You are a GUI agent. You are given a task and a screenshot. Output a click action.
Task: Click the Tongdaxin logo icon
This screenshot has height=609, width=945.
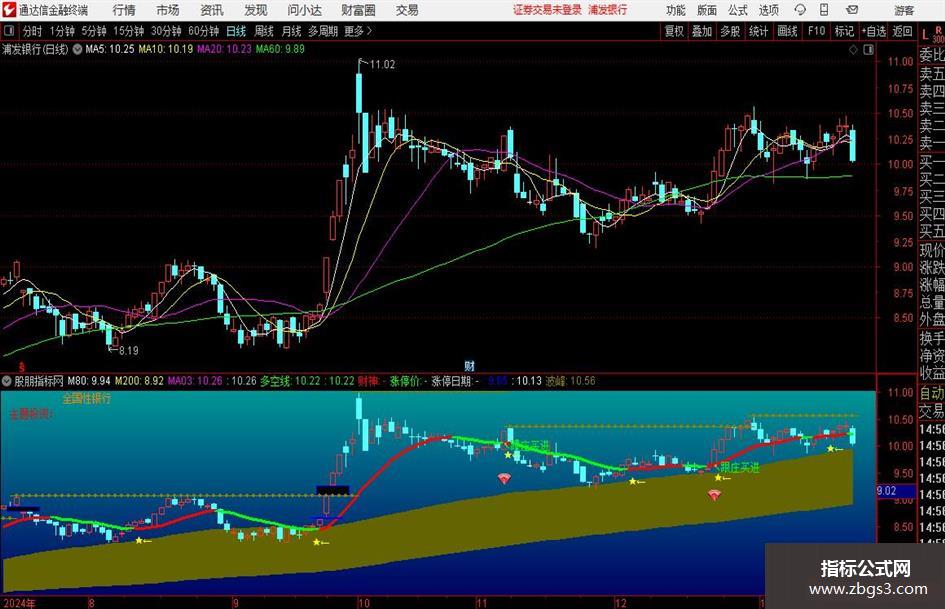9,10
